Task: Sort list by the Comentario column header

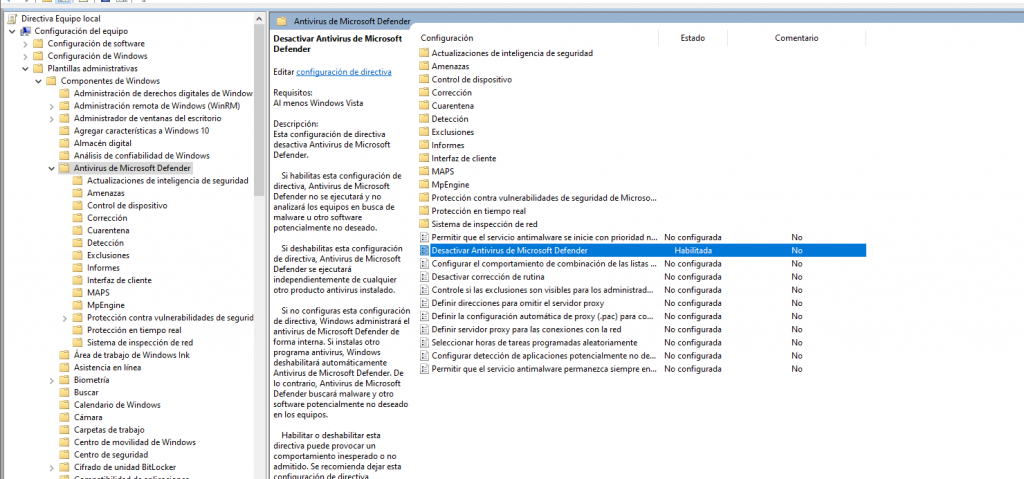Action: point(796,38)
